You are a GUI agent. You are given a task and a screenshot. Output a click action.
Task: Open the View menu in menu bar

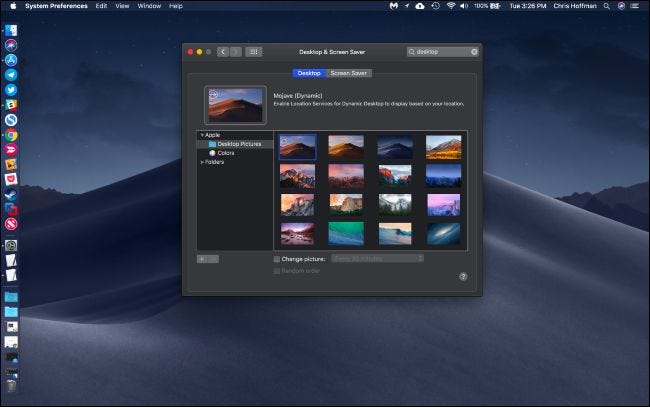[122, 6]
